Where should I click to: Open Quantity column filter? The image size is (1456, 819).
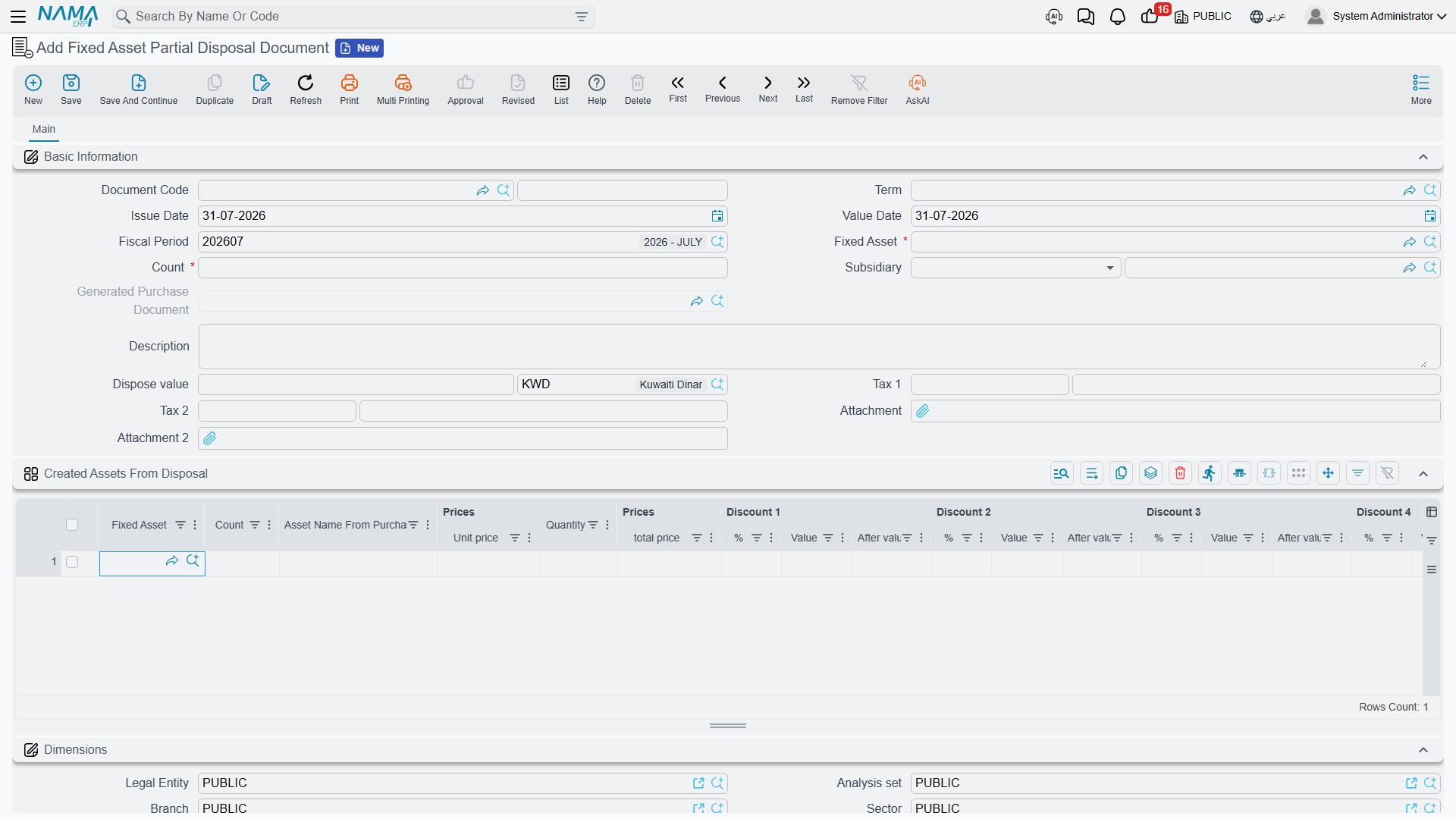pos(593,525)
